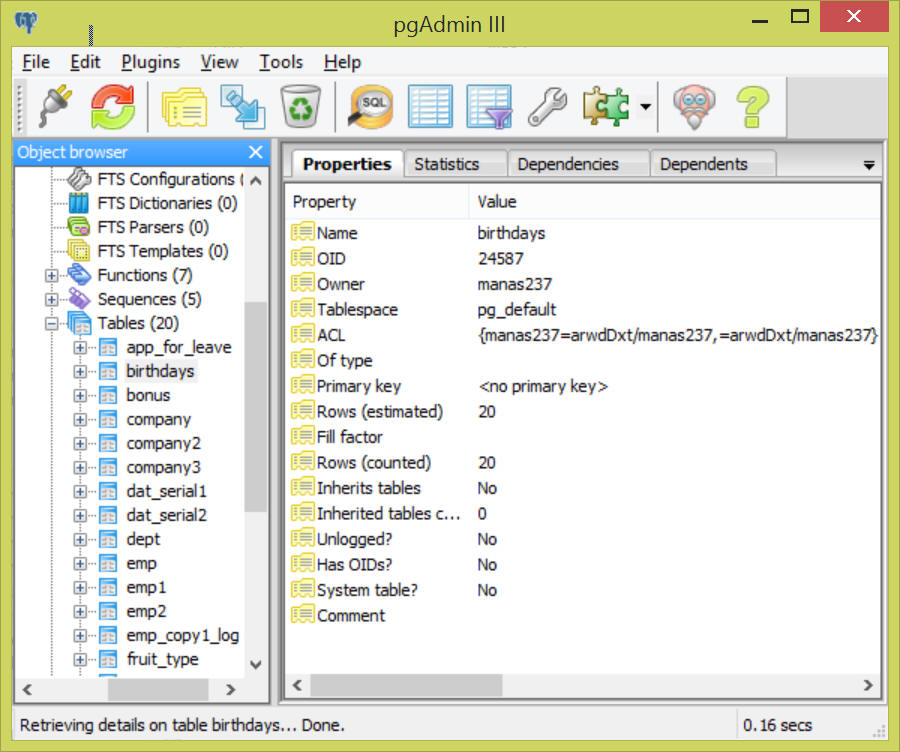Select FTS Parsers (0) in the tree

(153, 227)
